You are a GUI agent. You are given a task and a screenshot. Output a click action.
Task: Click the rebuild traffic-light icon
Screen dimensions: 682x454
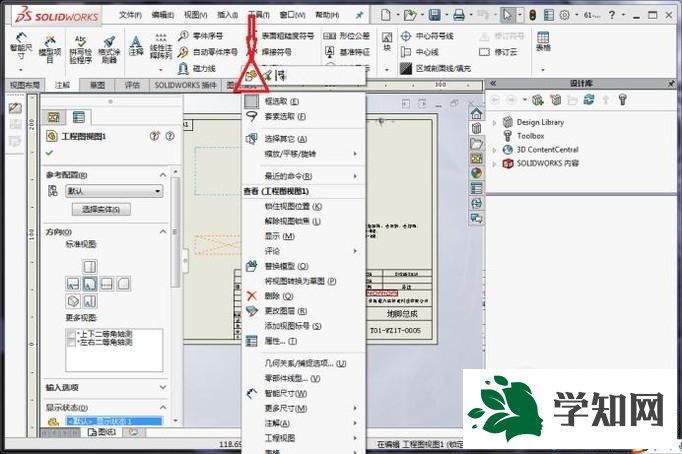(533, 15)
